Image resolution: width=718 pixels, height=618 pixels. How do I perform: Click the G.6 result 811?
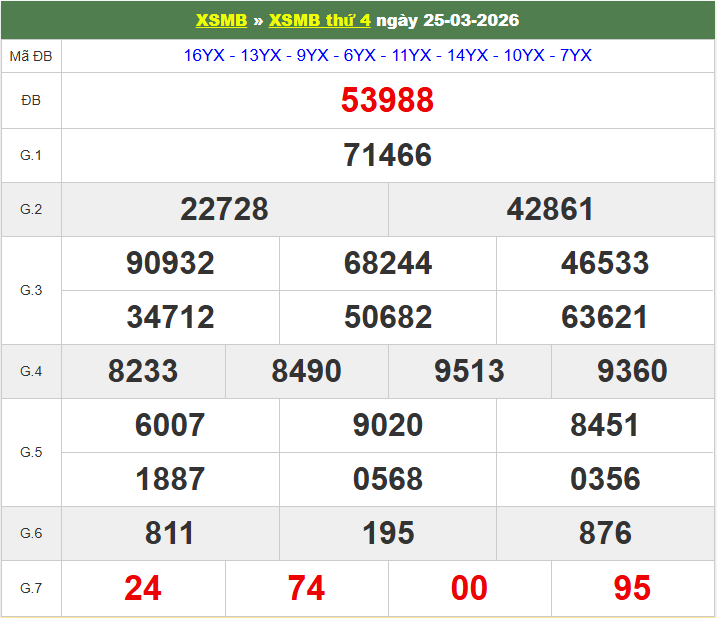[170, 533]
